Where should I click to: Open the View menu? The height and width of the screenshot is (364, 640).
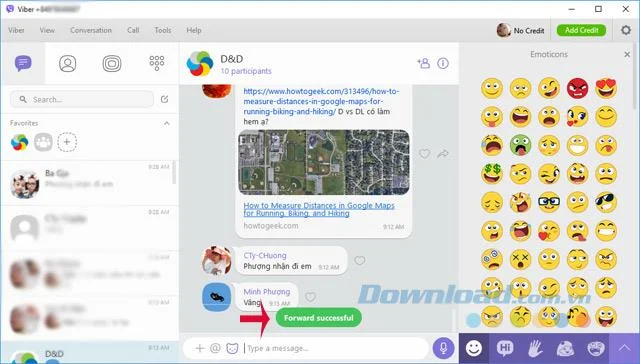(x=47, y=30)
